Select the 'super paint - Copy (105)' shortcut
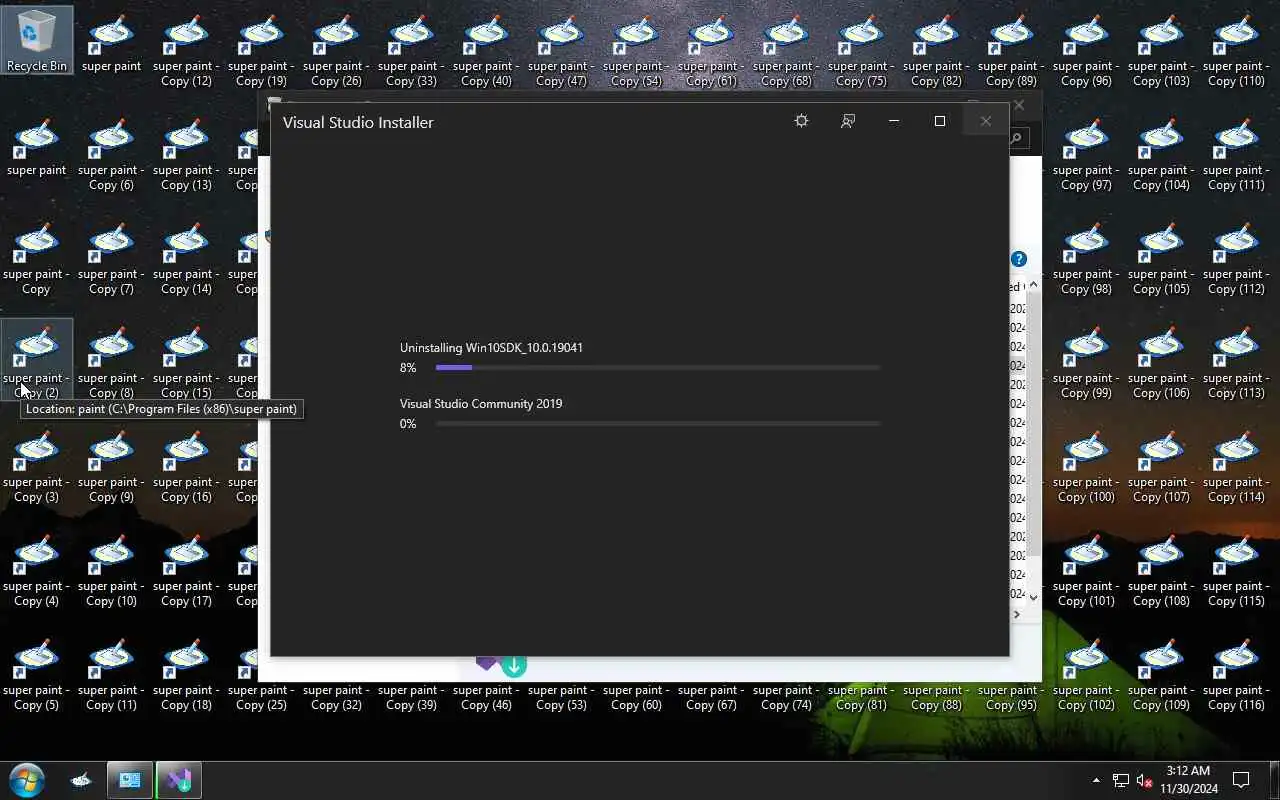 click(x=1161, y=258)
